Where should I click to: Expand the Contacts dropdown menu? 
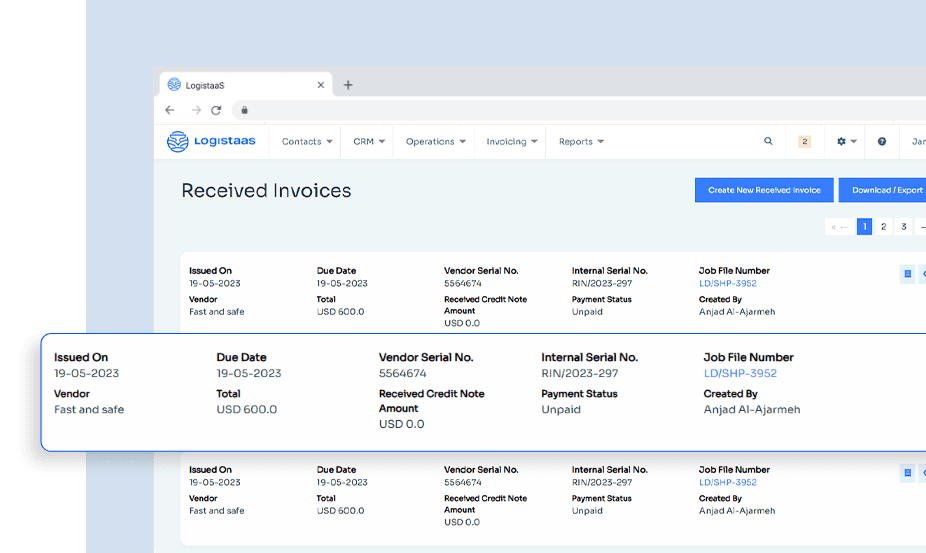(306, 142)
